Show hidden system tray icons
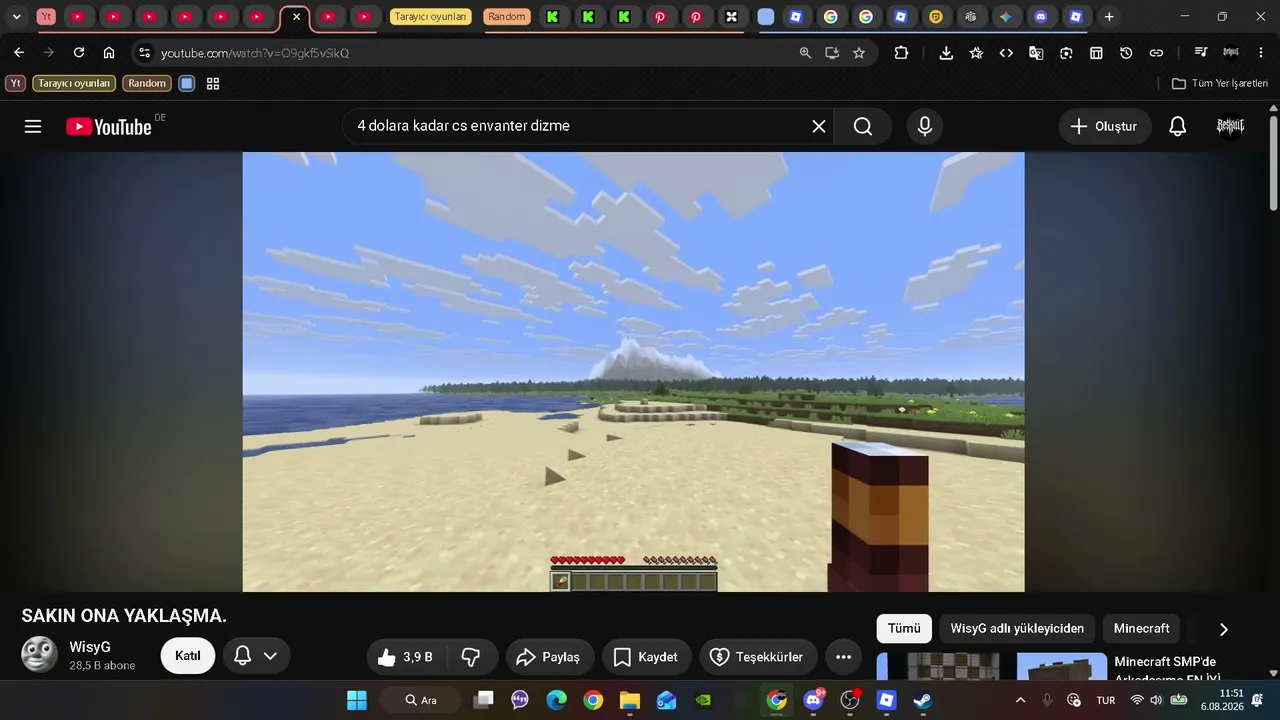The image size is (1280, 720). tap(1020, 700)
